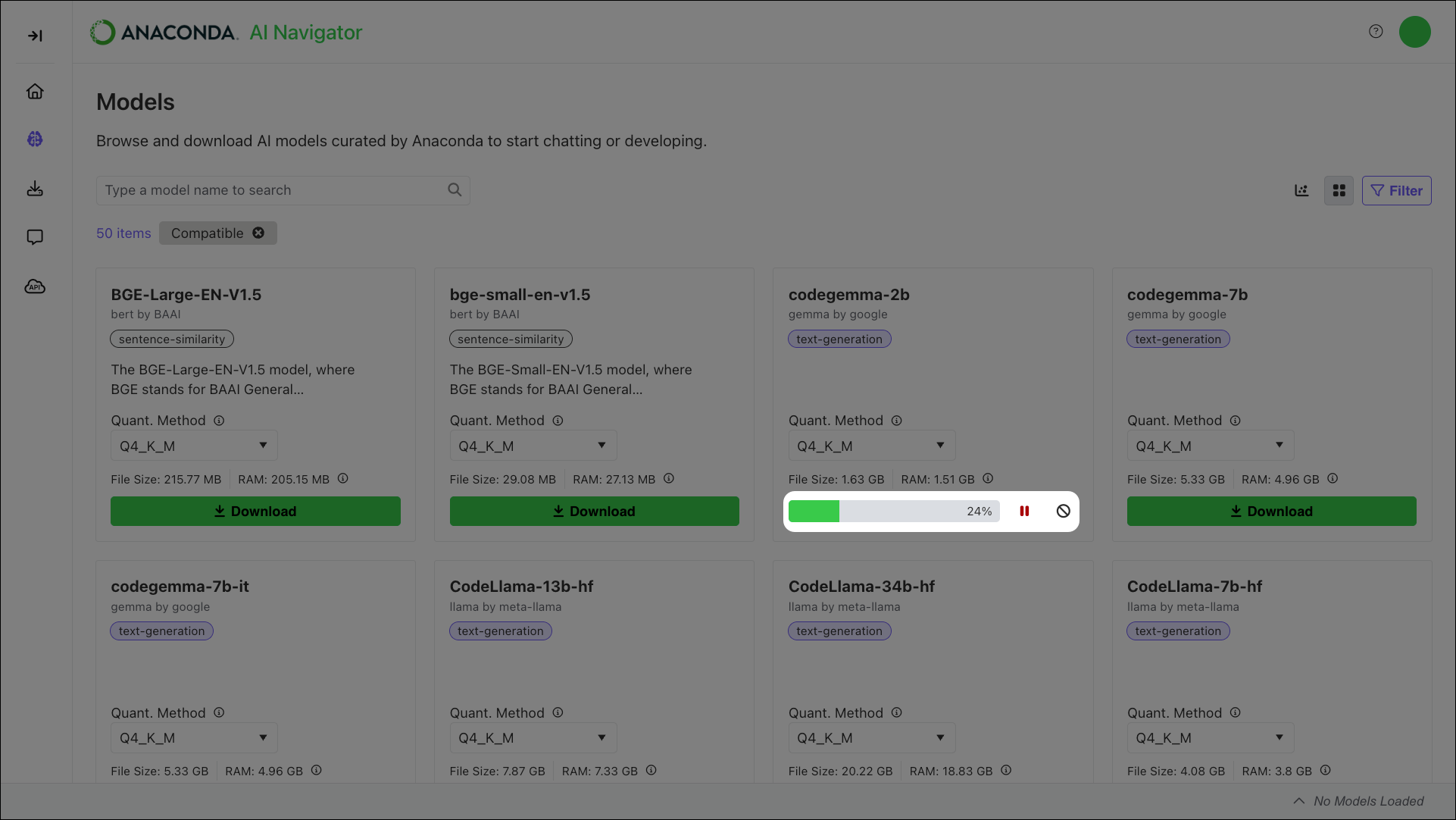Switch to the chart view icon

click(1301, 191)
